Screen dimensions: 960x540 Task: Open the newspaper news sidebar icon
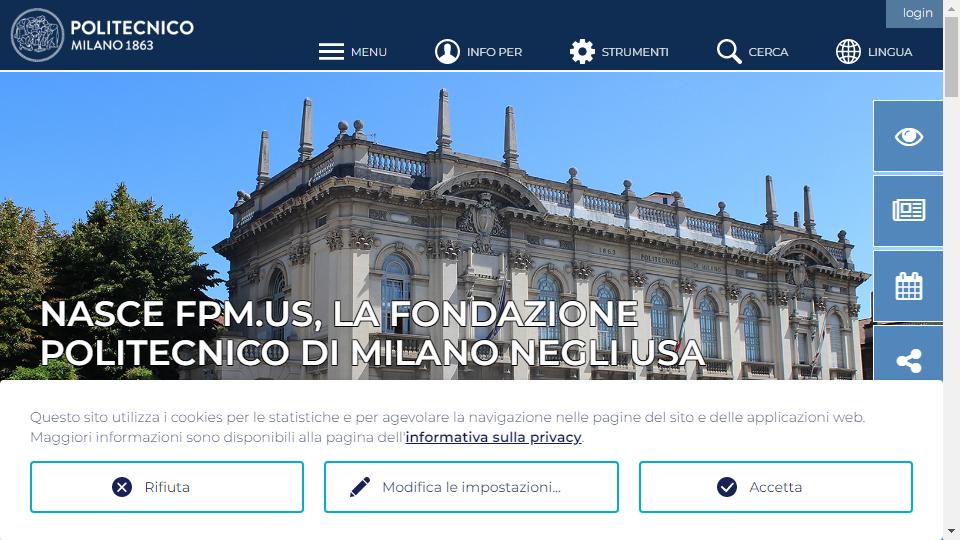coord(909,211)
